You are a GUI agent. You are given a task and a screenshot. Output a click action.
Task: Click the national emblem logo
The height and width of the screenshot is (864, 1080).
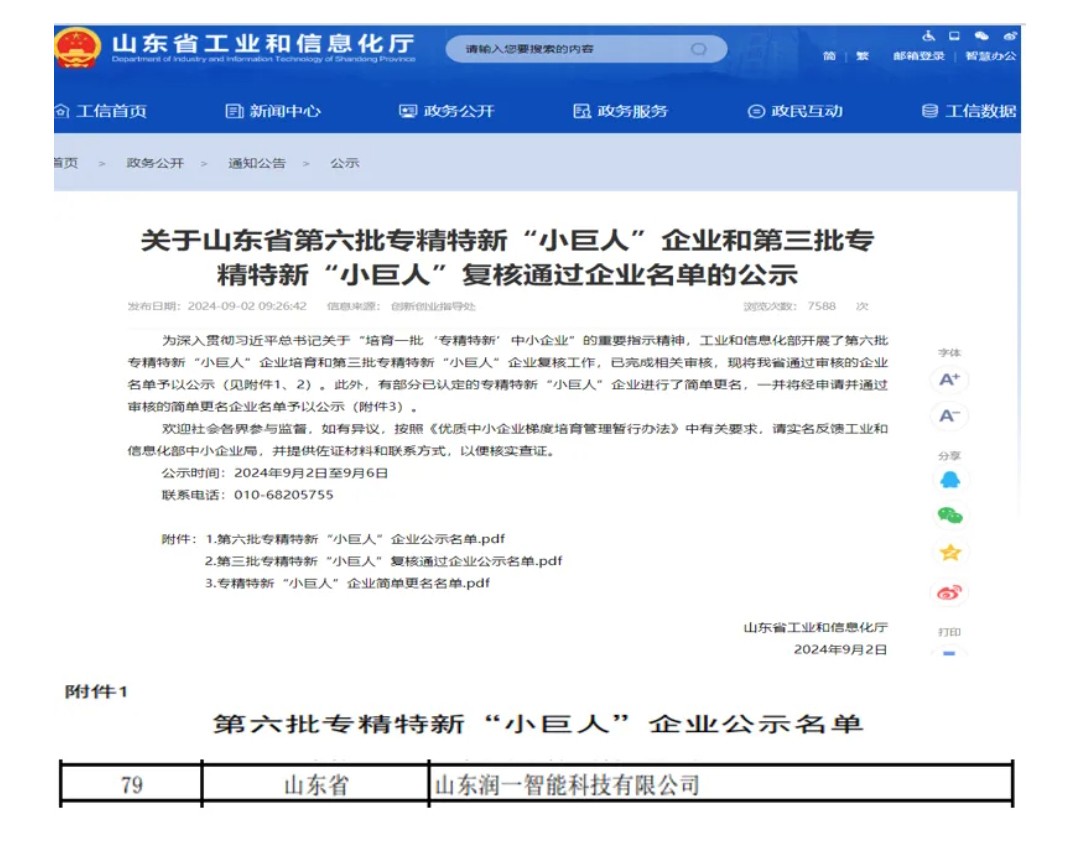tap(77, 47)
